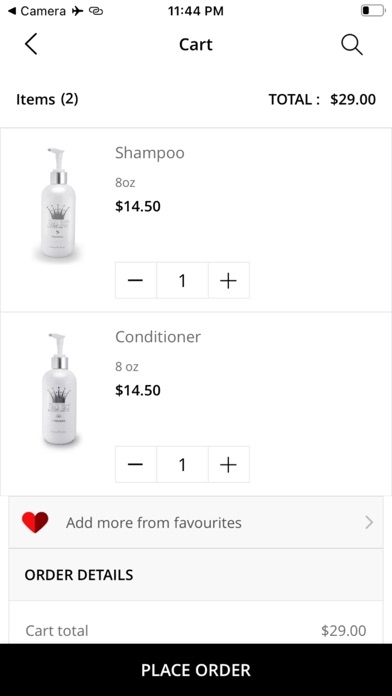Tap the red heart favourites icon
Viewport: 392px width, 696px height.
click(x=35, y=522)
